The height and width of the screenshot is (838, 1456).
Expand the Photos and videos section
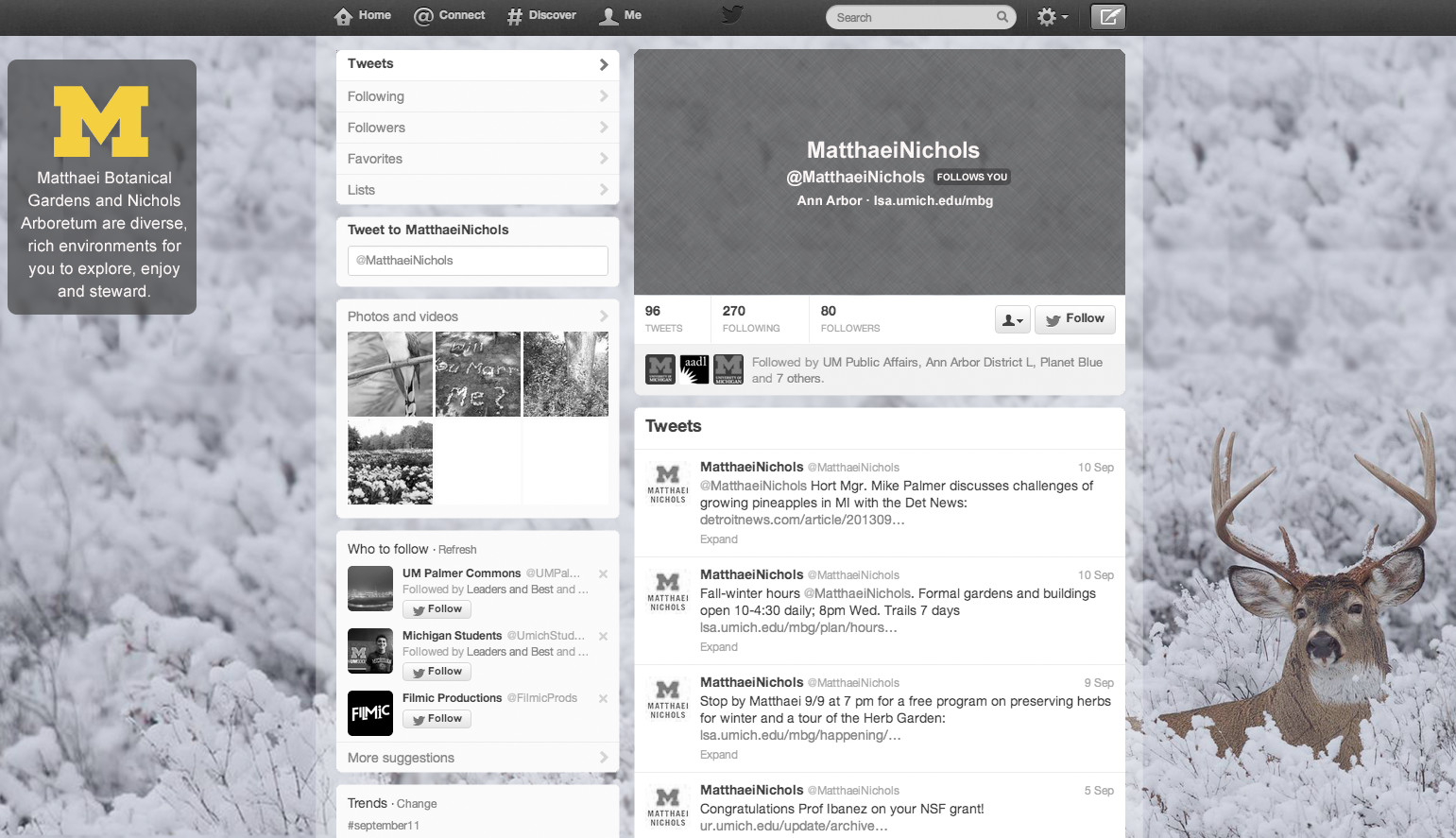(477, 316)
